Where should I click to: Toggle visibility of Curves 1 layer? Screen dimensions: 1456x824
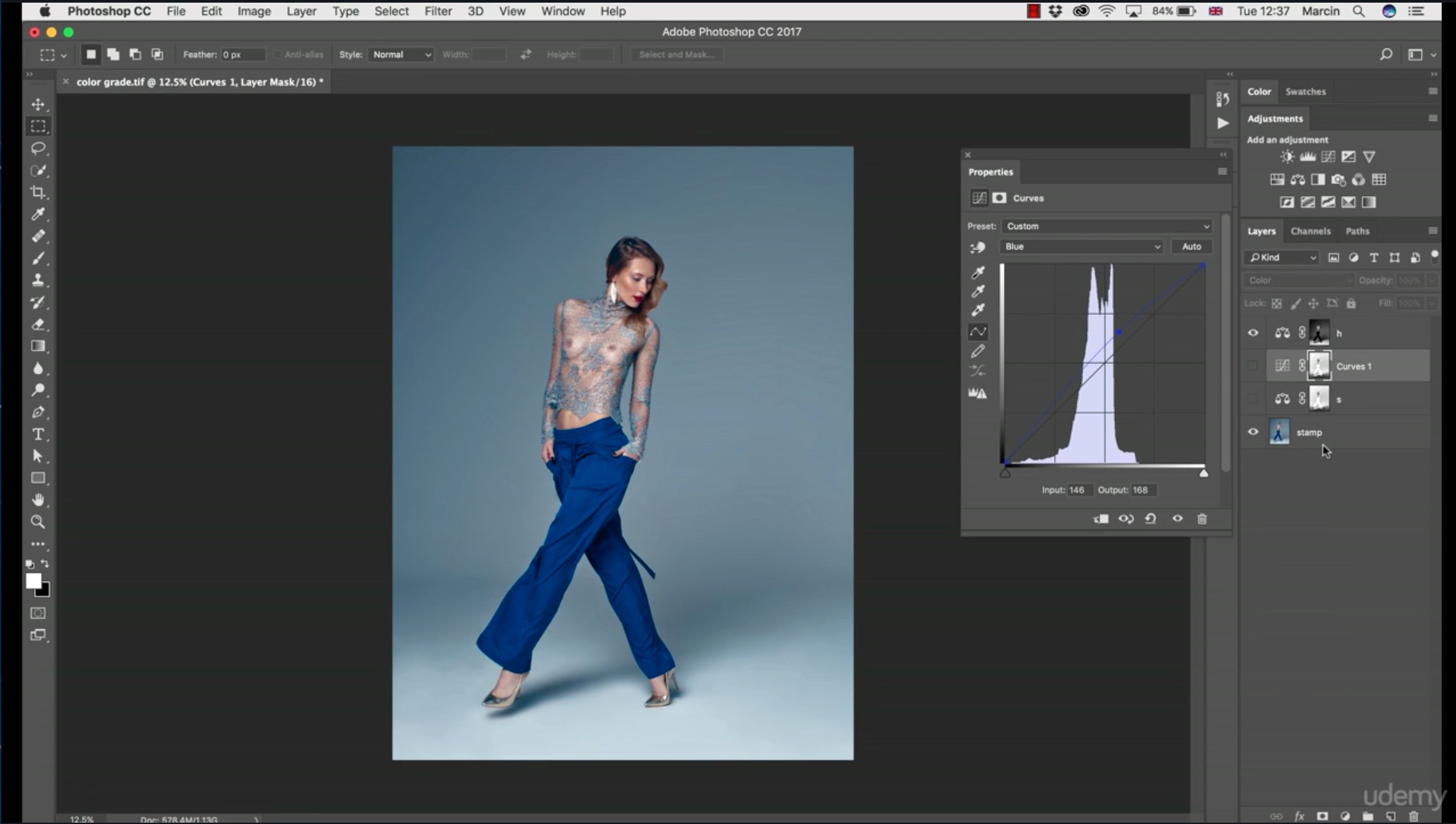pos(1253,365)
